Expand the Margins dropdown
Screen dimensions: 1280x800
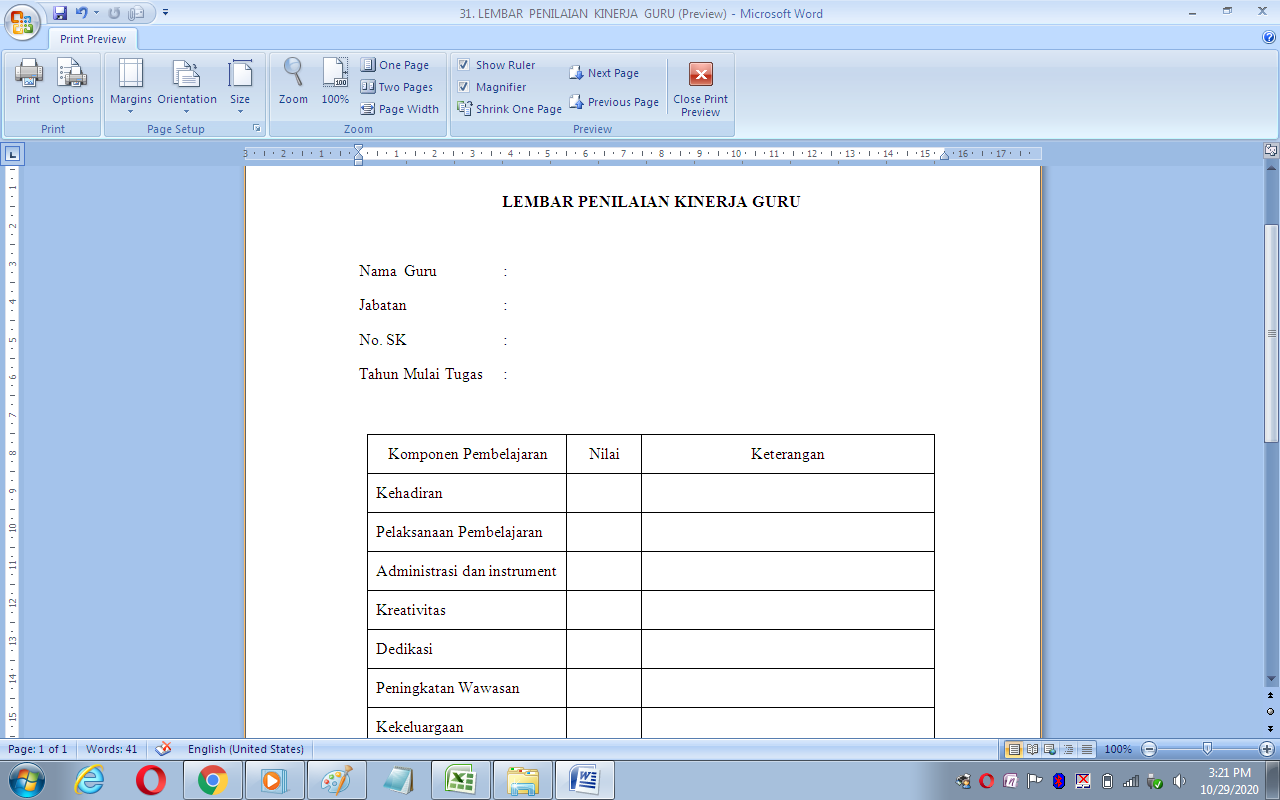[131, 84]
